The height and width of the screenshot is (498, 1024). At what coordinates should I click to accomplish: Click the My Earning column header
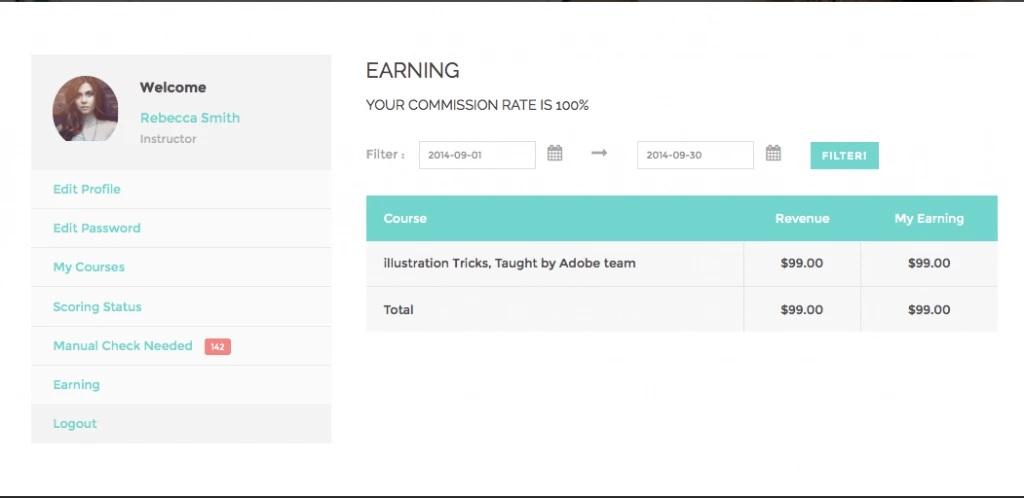tap(929, 218)
